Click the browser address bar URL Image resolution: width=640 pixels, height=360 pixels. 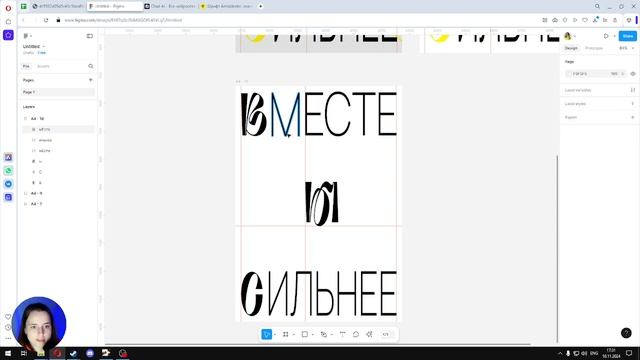[x=123, y=20]
